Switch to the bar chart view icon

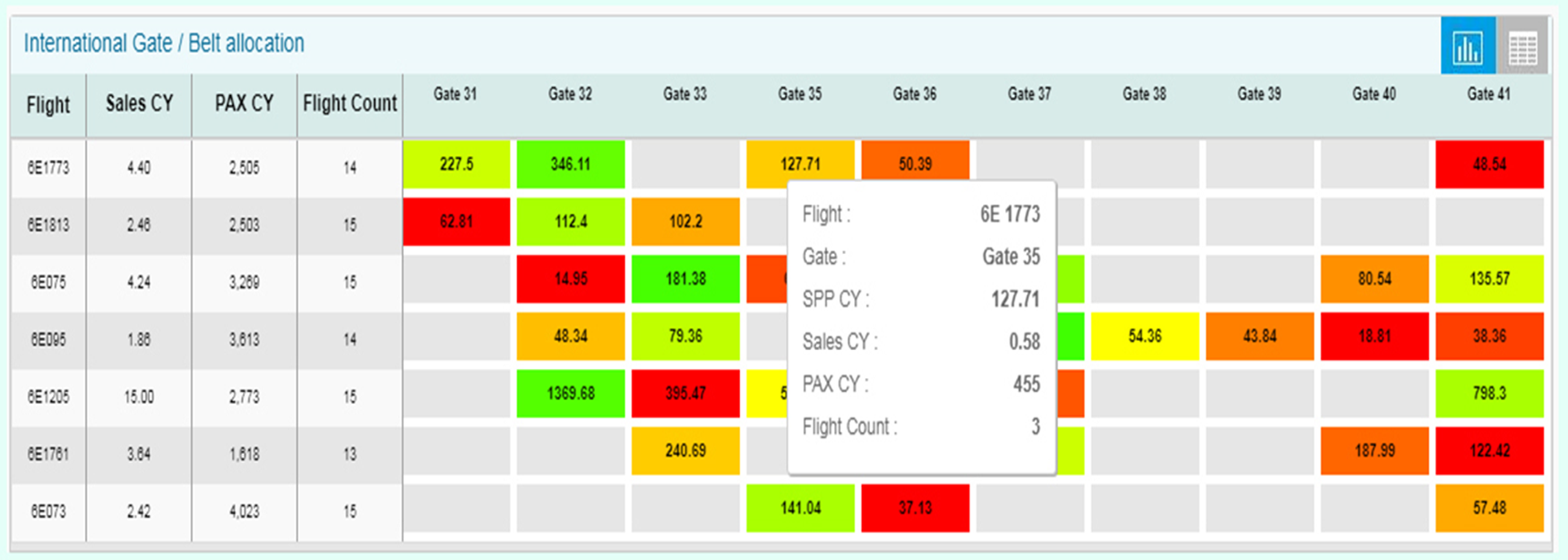coord(1467,47)
